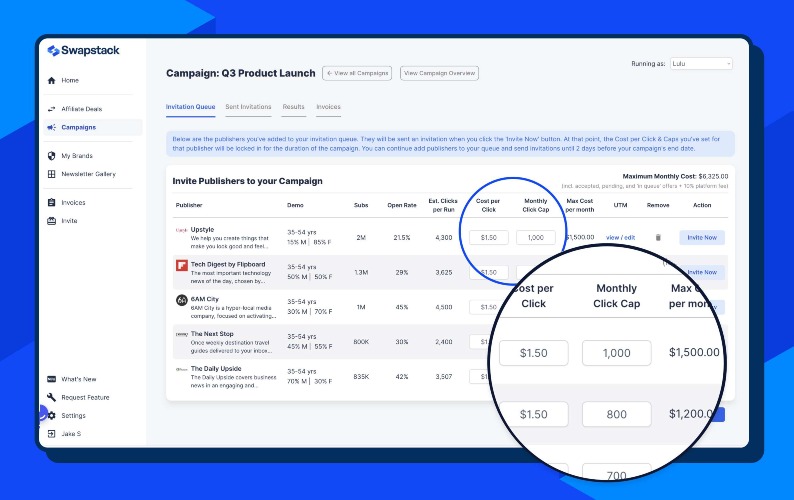
Task: Delete Upstyle using trash icon
Action: tap(658, 238)
